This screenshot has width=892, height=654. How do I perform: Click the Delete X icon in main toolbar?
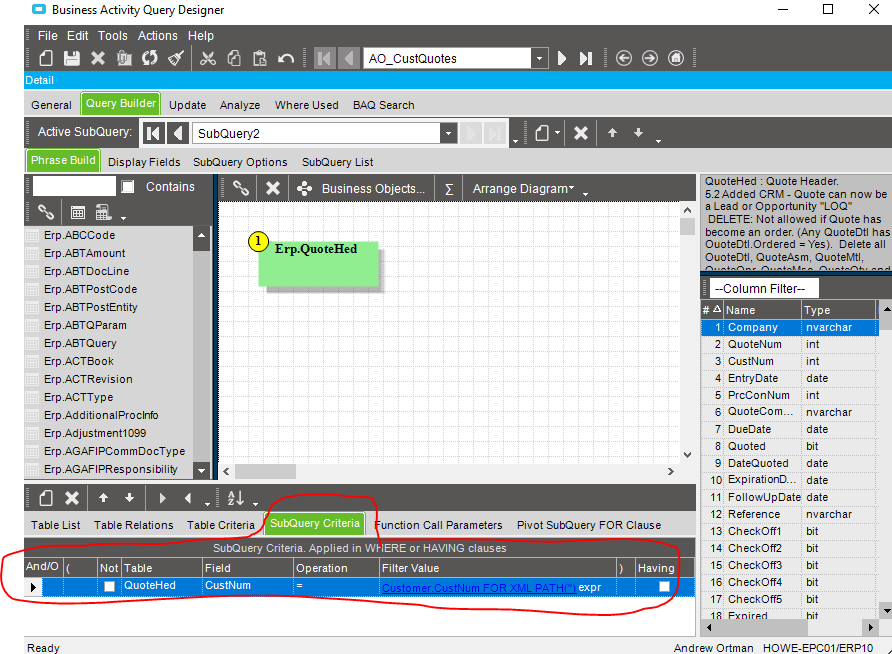pyautogui.click(x=98, y=58)
